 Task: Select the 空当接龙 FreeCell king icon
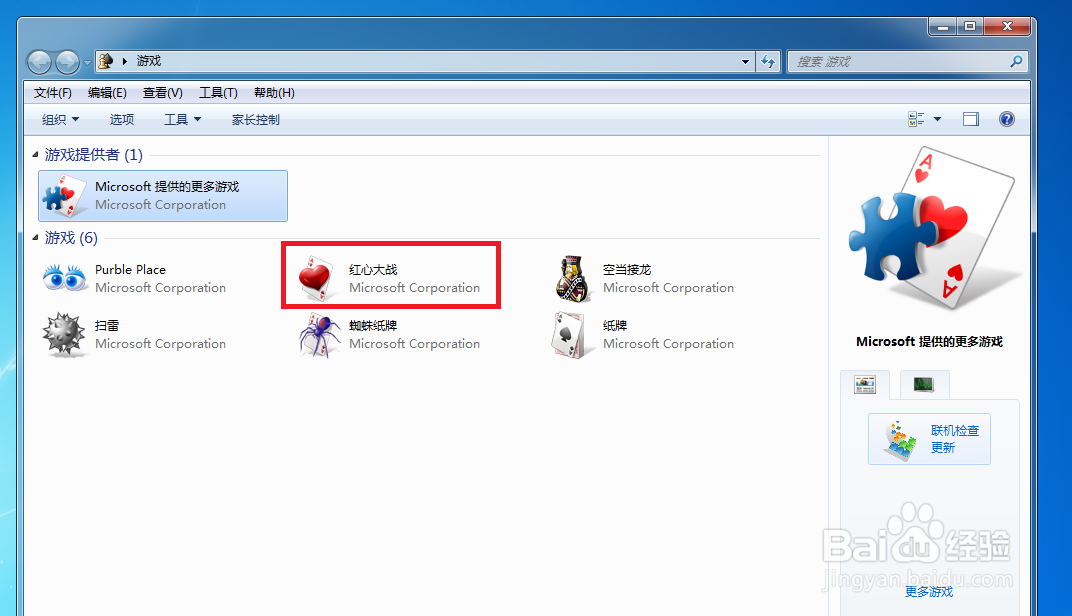[x=572, y=279]
